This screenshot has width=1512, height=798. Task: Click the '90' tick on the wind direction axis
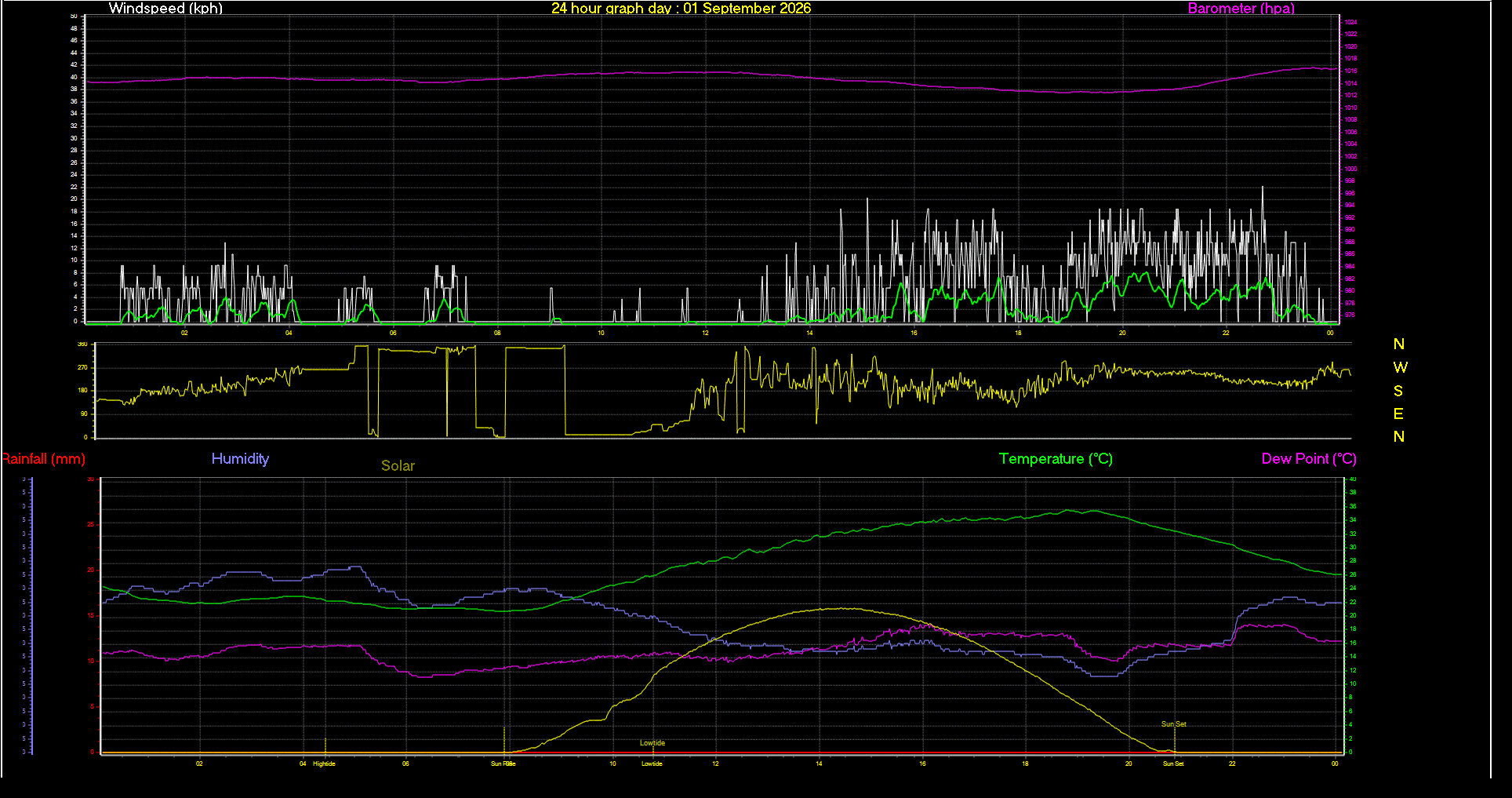click(x=84, y=414)
